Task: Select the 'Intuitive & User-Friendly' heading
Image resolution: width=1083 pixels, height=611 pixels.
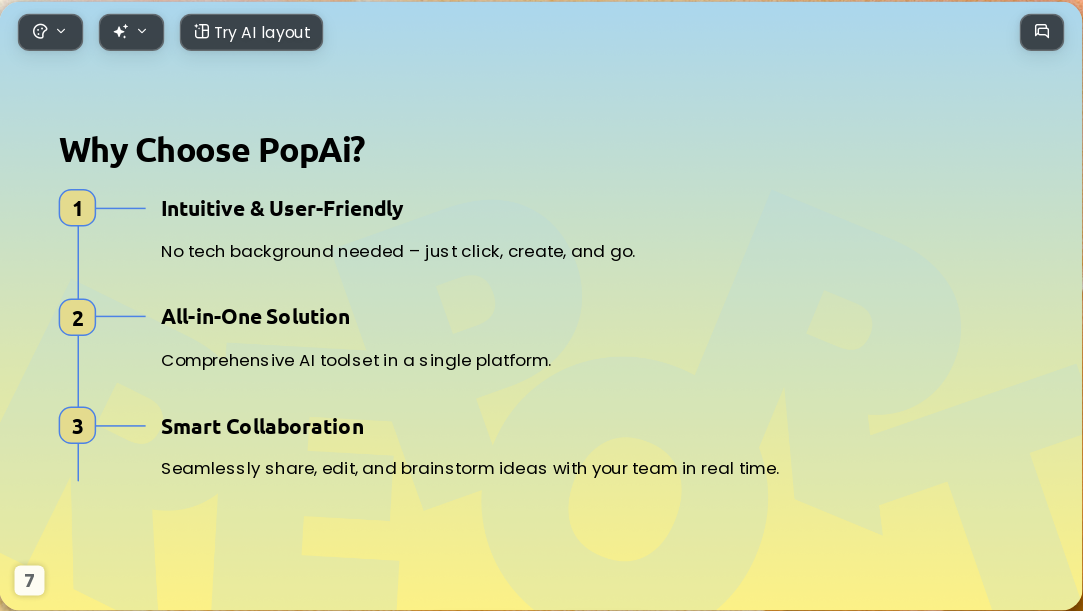Action: (282, 208)
